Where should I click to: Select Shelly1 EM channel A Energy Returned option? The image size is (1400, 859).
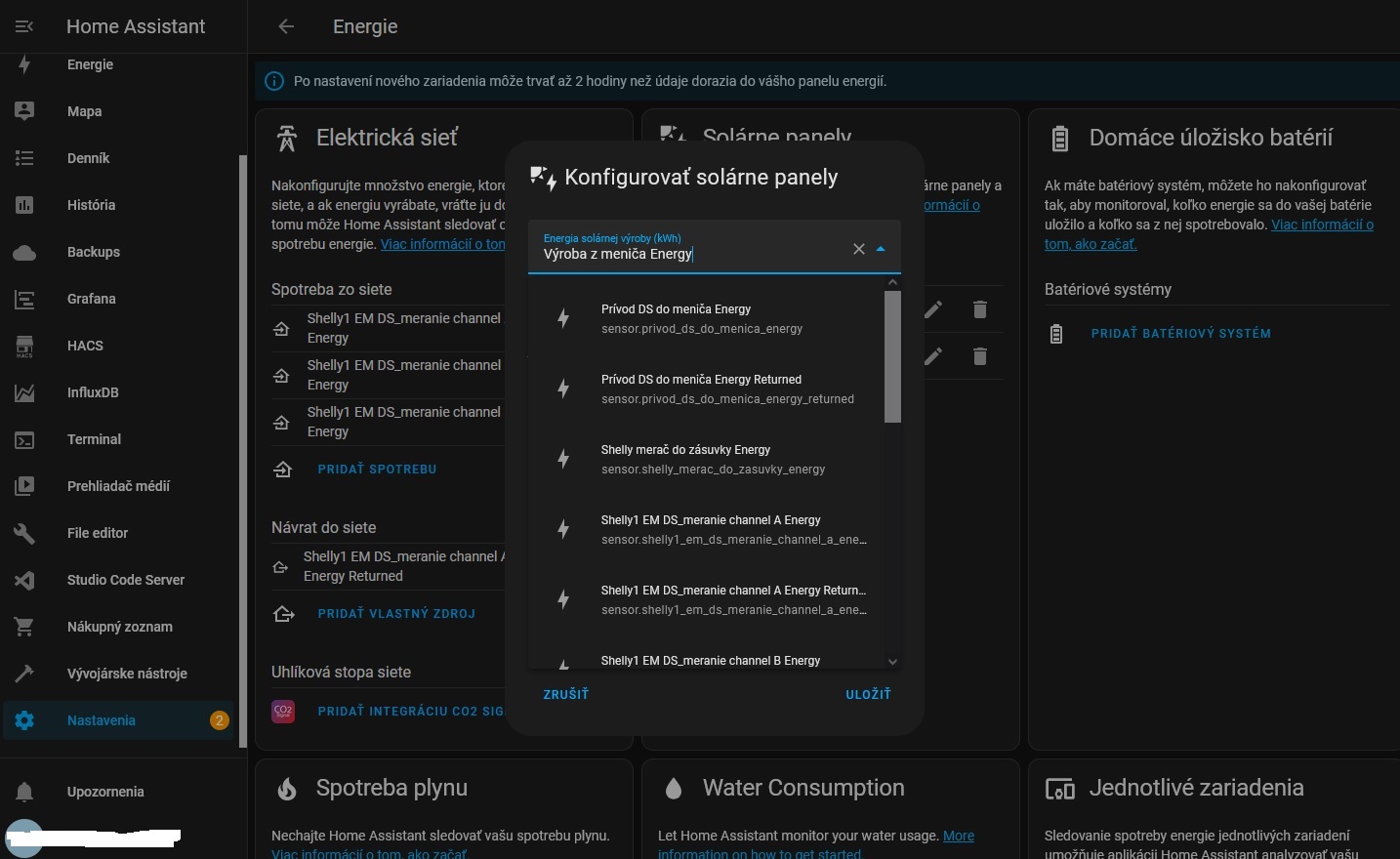706,599
